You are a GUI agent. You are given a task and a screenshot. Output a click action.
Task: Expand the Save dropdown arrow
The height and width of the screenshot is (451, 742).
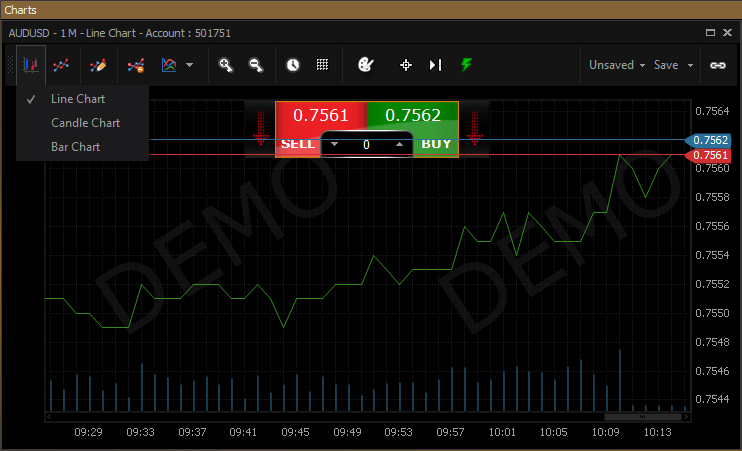(690, 65)
